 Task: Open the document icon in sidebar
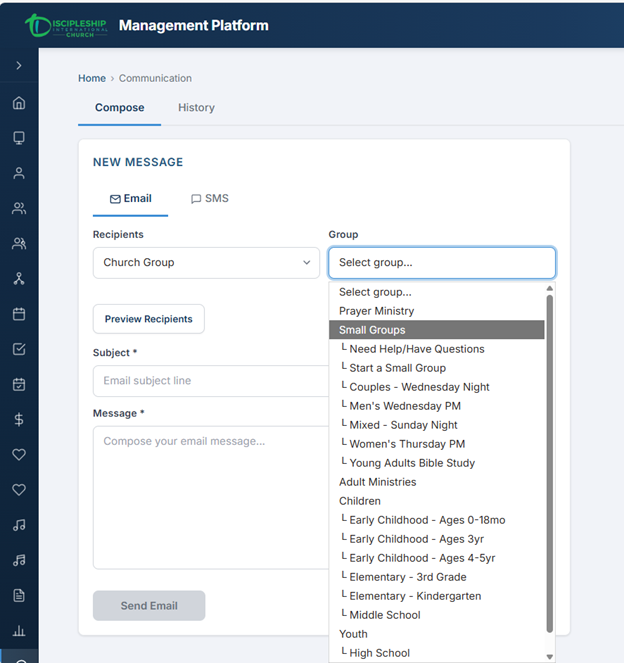coord(19,595)
